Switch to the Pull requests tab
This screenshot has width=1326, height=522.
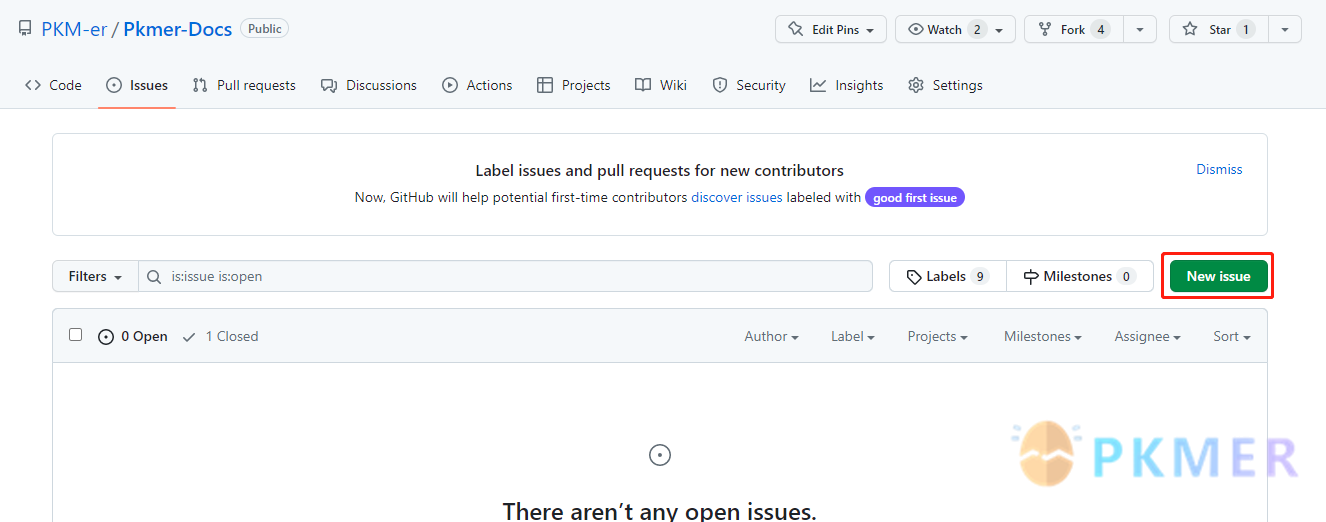pos(244,86)
